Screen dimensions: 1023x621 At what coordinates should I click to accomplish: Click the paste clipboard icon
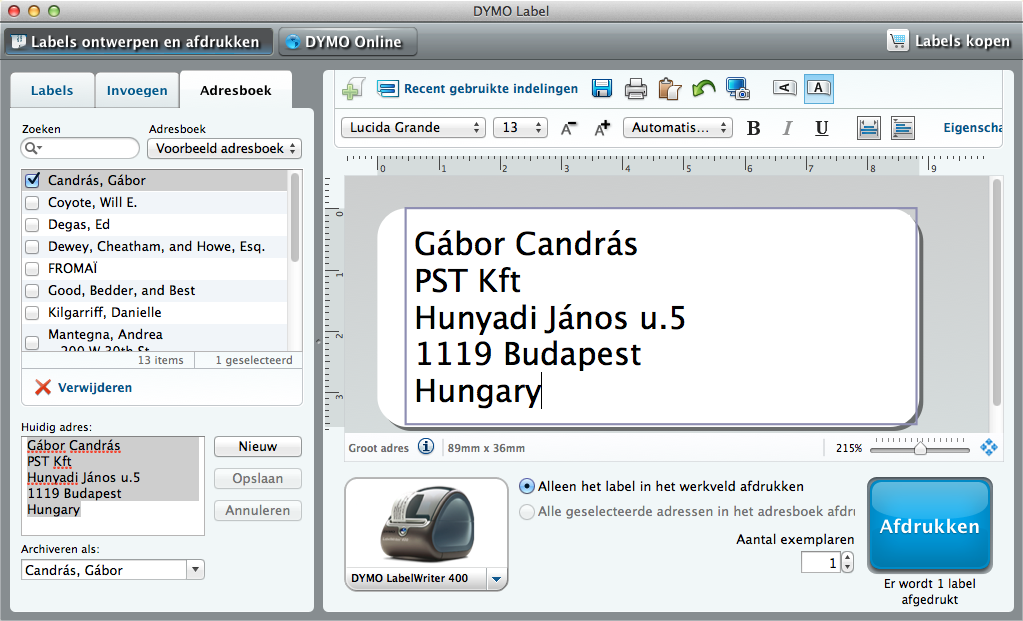pos(669,89)
